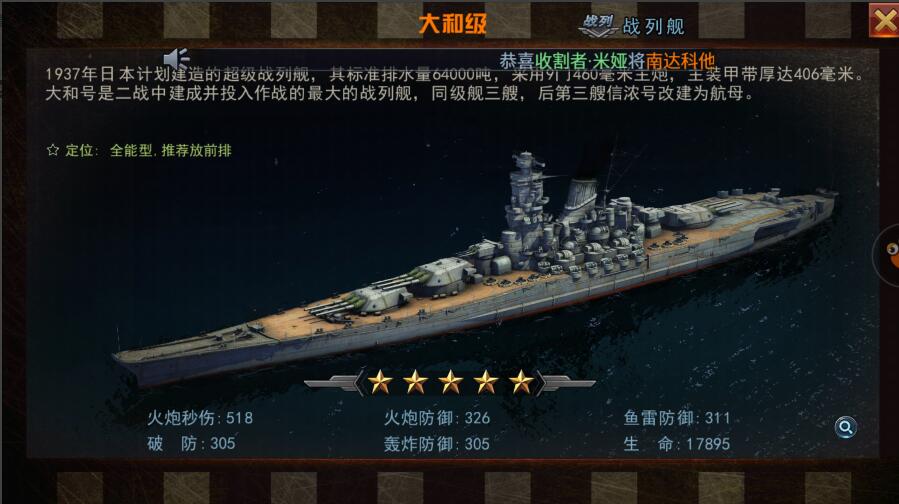Viewport: 899px width, 504px height.
Task: Click the star icon beside 定位
Action: [x=53, y=150]
